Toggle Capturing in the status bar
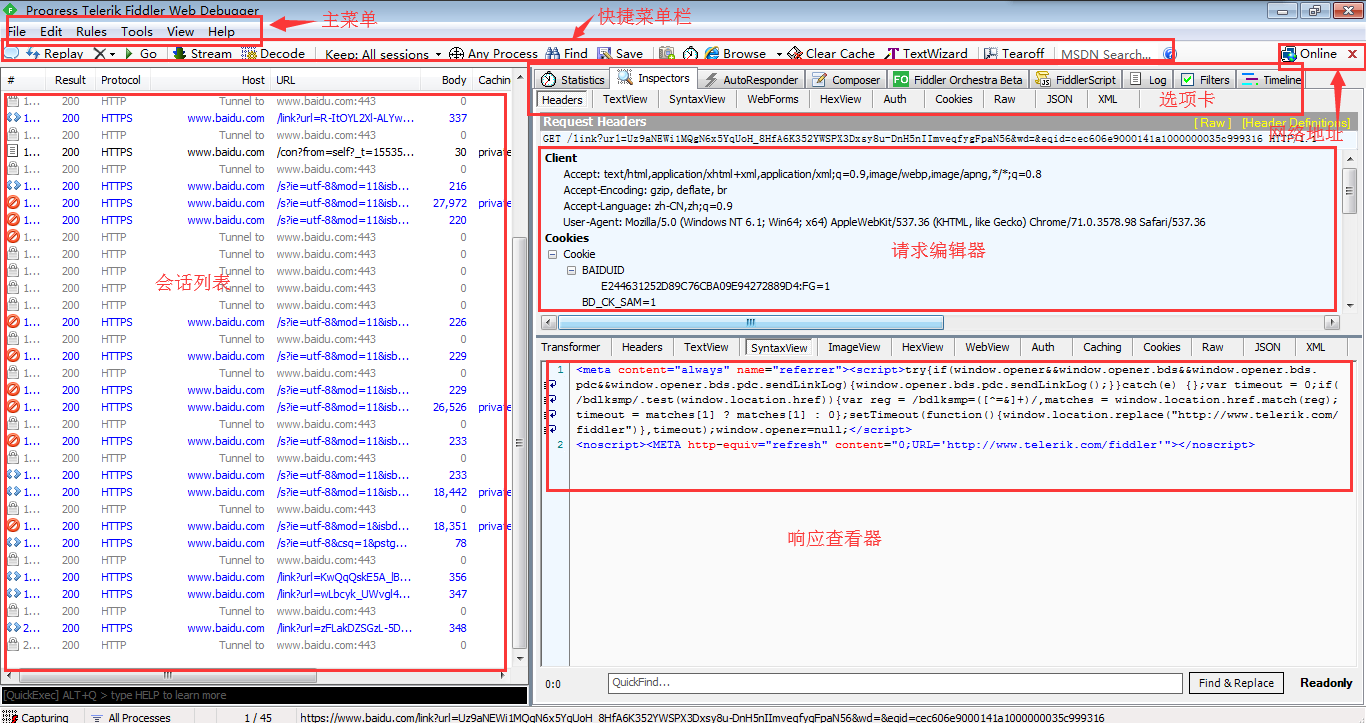This screenshot has width=1366, height=723. (x=36, y=717)
